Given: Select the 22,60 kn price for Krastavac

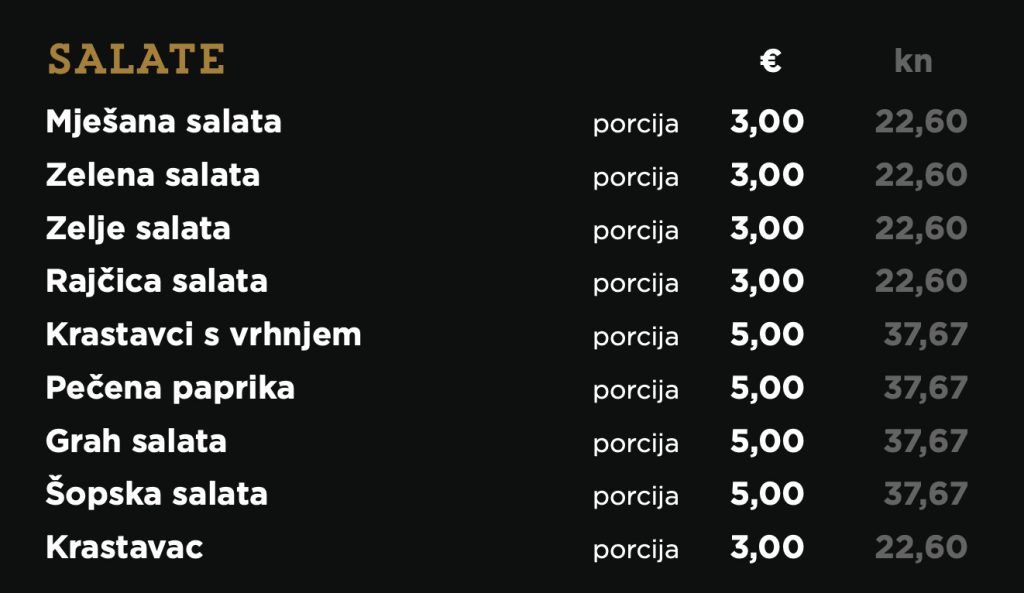Looking at the screenshot, I should pyautogui.click(x=921, y=548).
